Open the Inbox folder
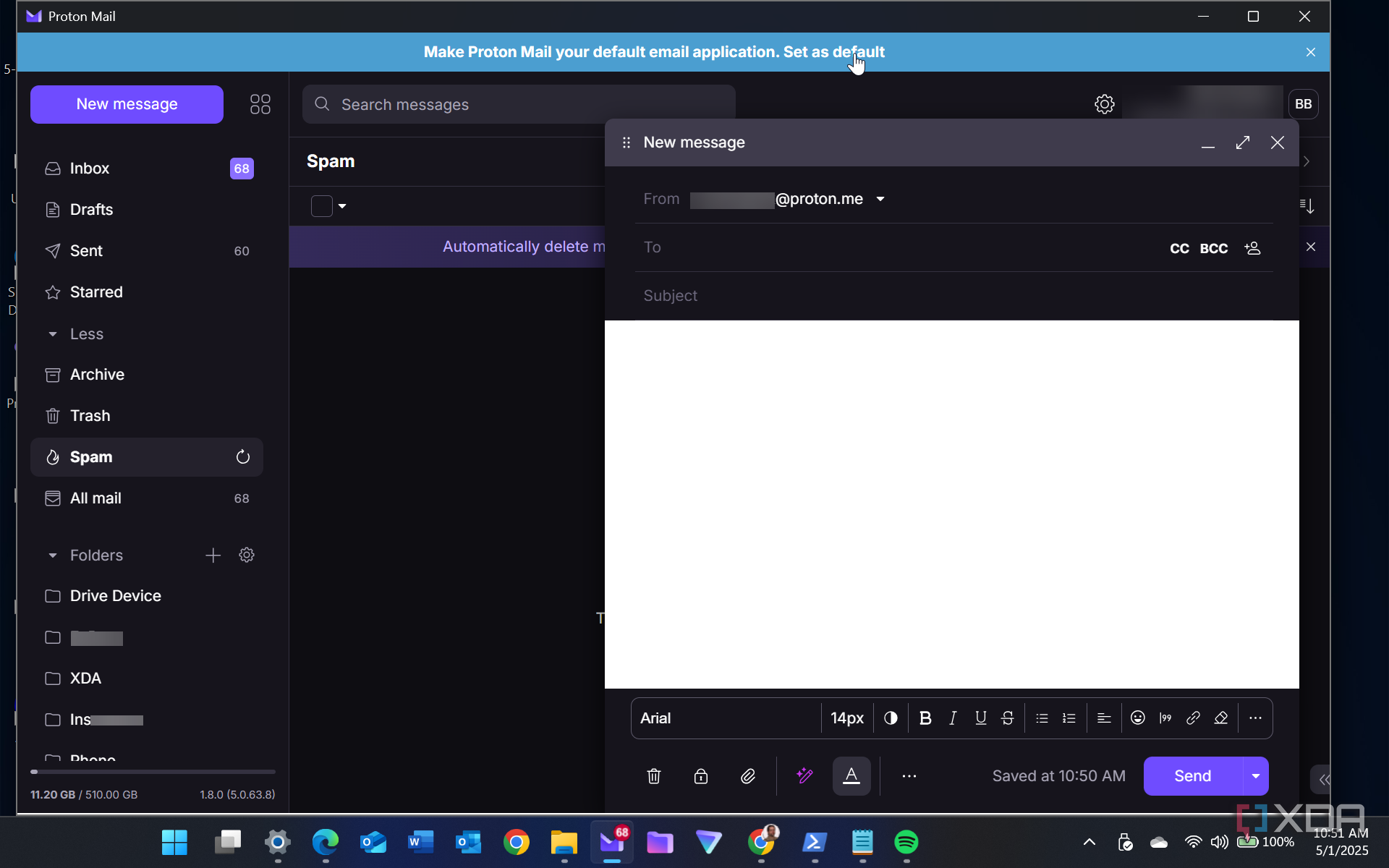The width and height of the screenshot is (1389, 868). (147, 169)
